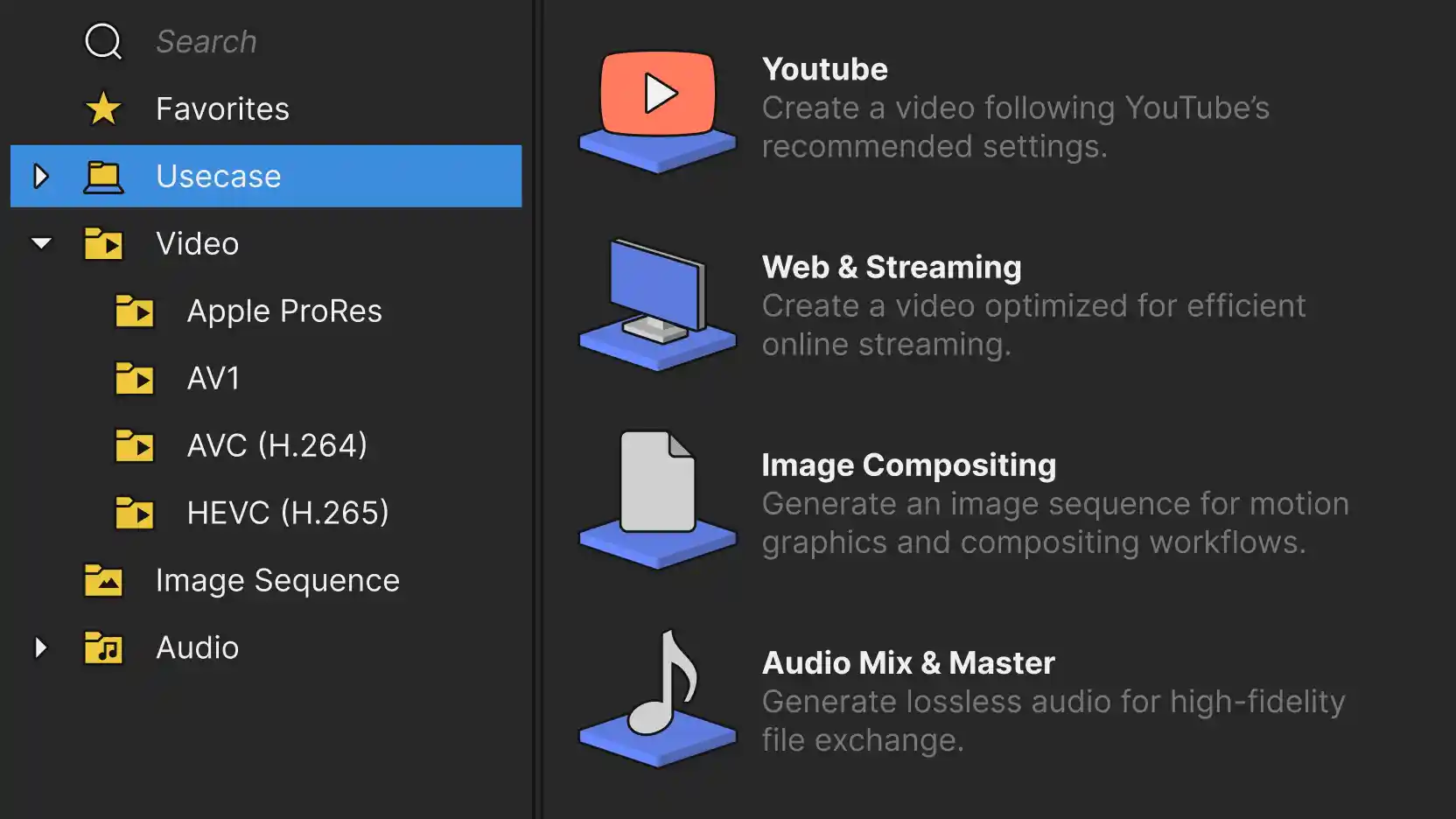
Task: Choose the Web & Streaming preset title
Action: point(892,267)
